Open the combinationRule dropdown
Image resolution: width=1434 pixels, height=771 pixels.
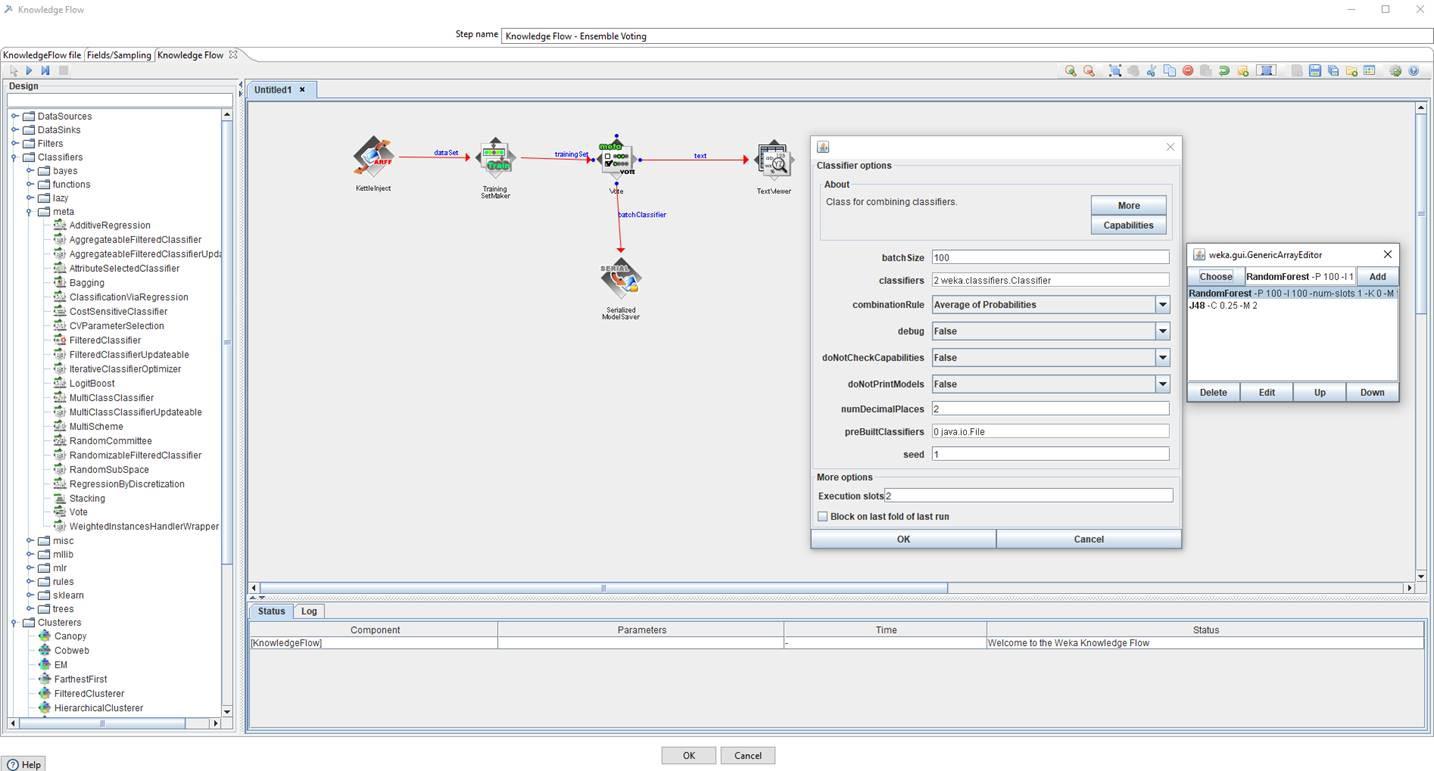(x=1162, y=304)
